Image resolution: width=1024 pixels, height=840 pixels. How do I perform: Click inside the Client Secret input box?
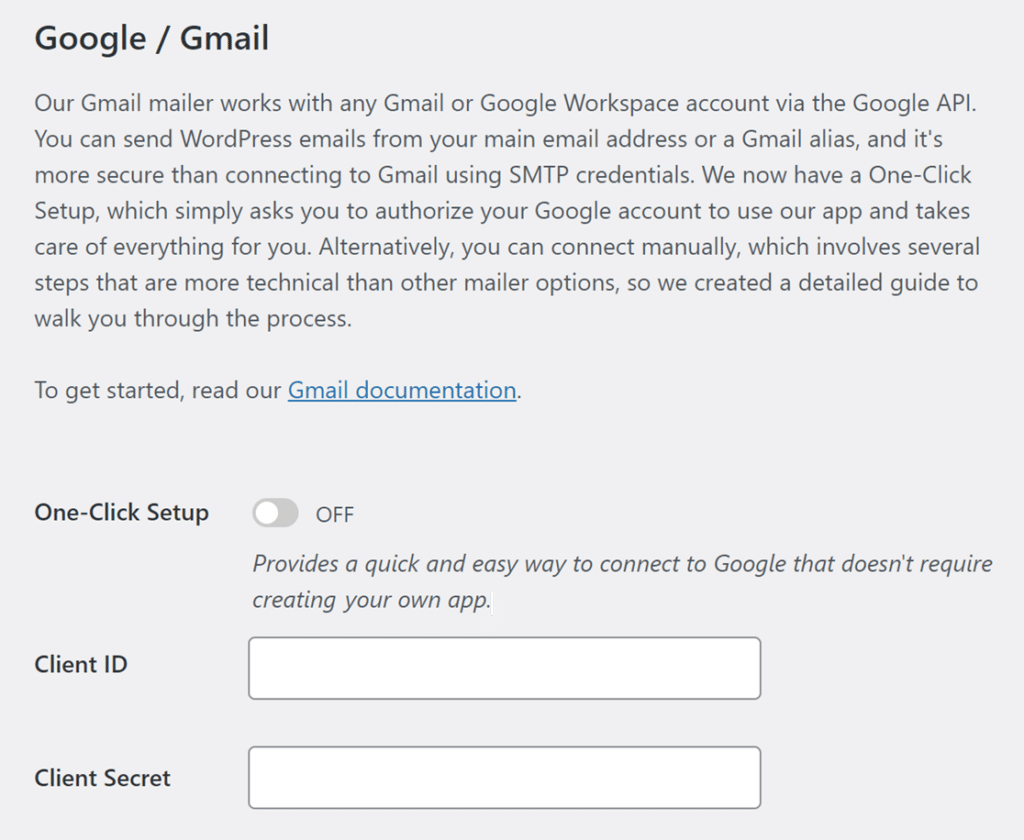(503, 777)
